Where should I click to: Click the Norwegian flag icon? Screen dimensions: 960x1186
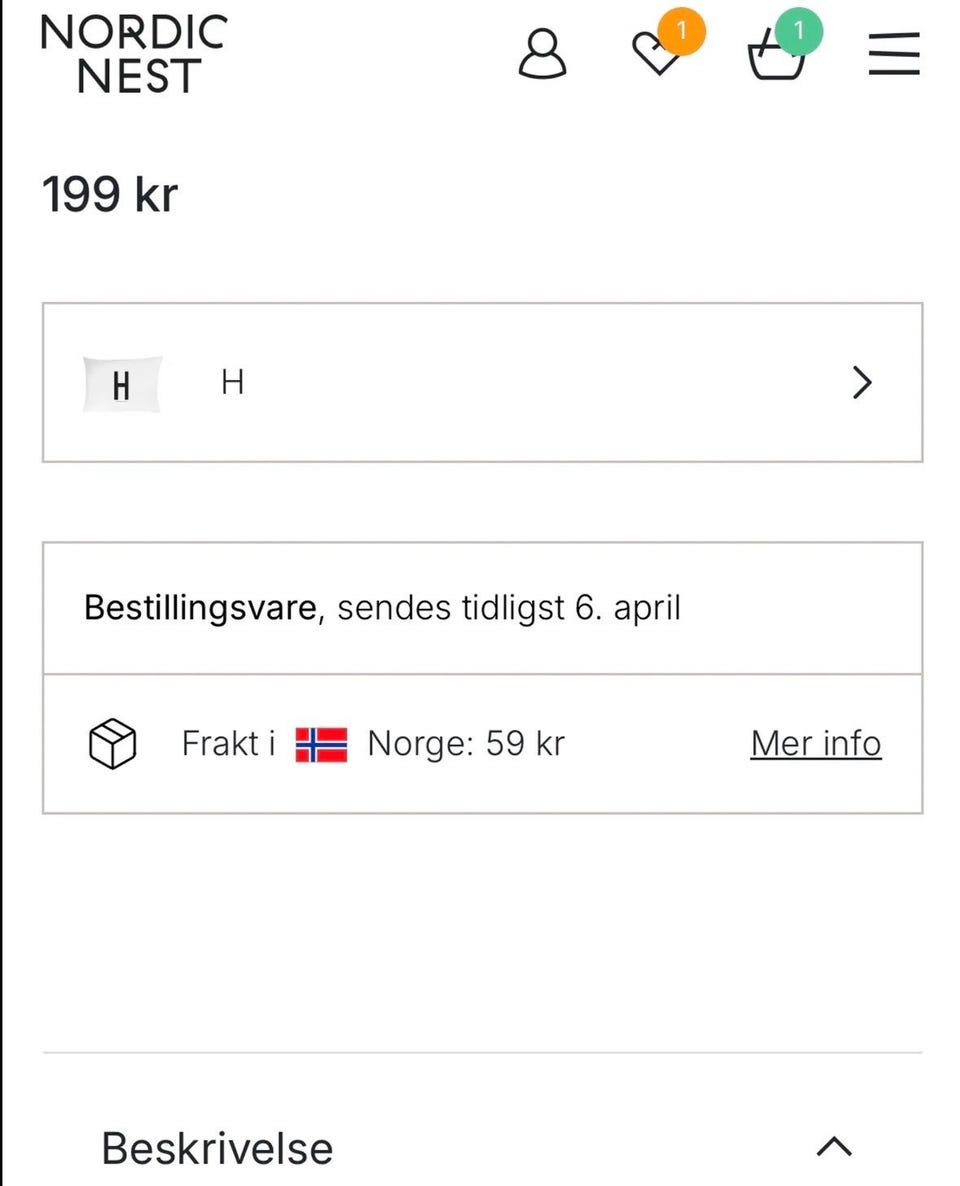click(321, 745)
